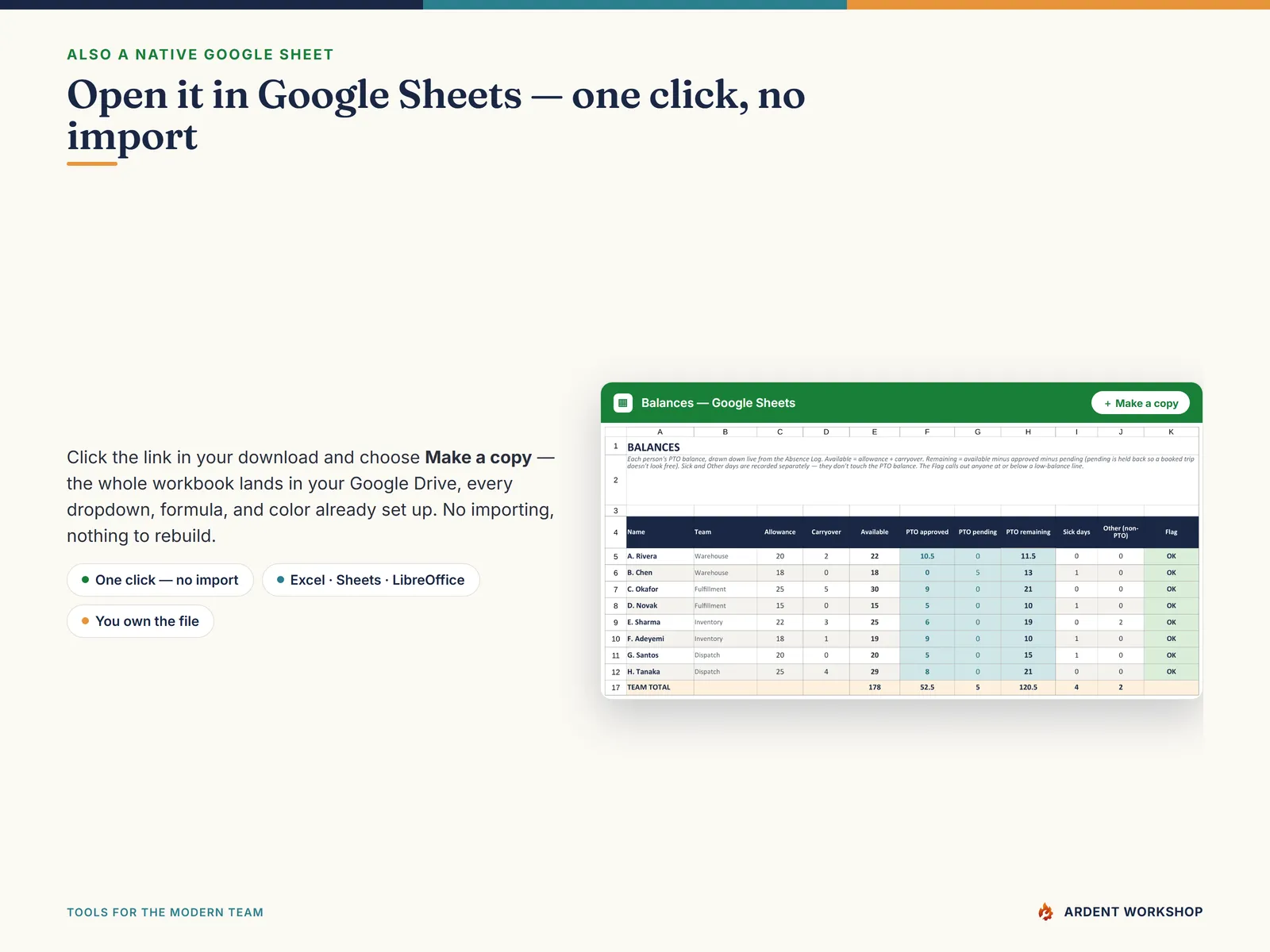Click the 'Carryover' column heading cell
The width and height of the screenshot is (1270, 952).
(x=826, y=532)
